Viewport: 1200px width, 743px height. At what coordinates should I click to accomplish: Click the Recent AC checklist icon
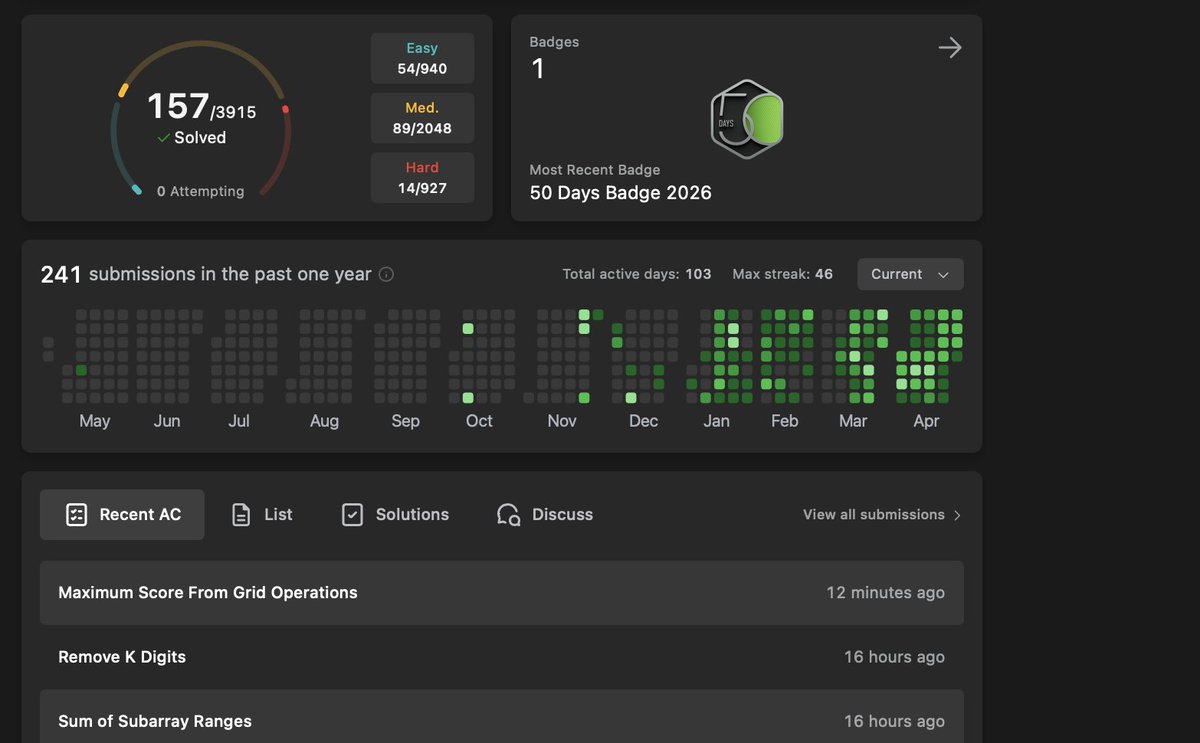[x=76, y=514]
